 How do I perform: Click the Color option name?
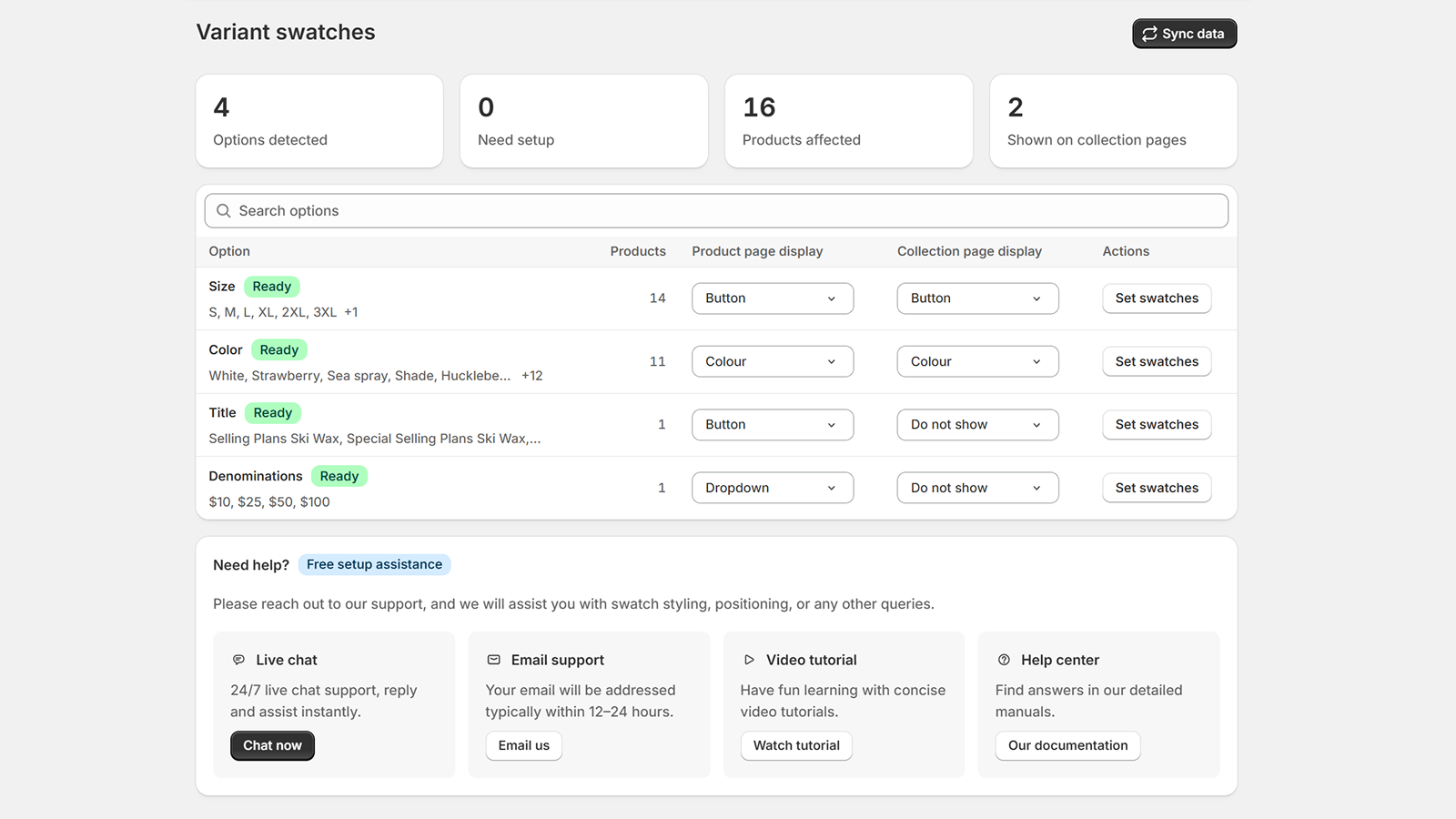226,349
